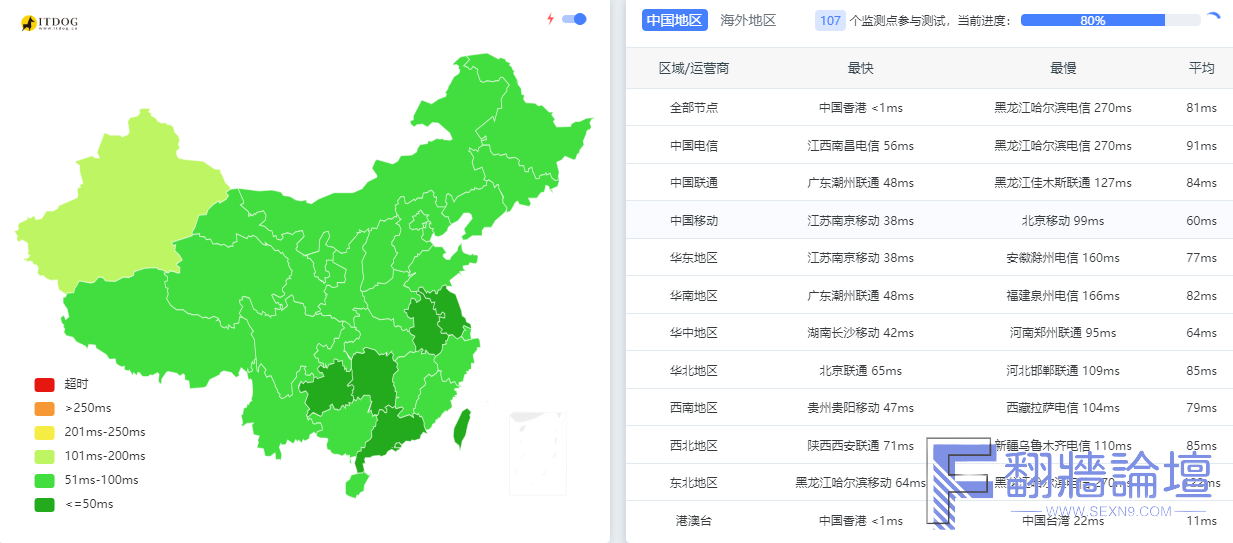Screen dimensions: 1233x543
Task: Open the 海外地区 tab
Action: pos(748,20)
